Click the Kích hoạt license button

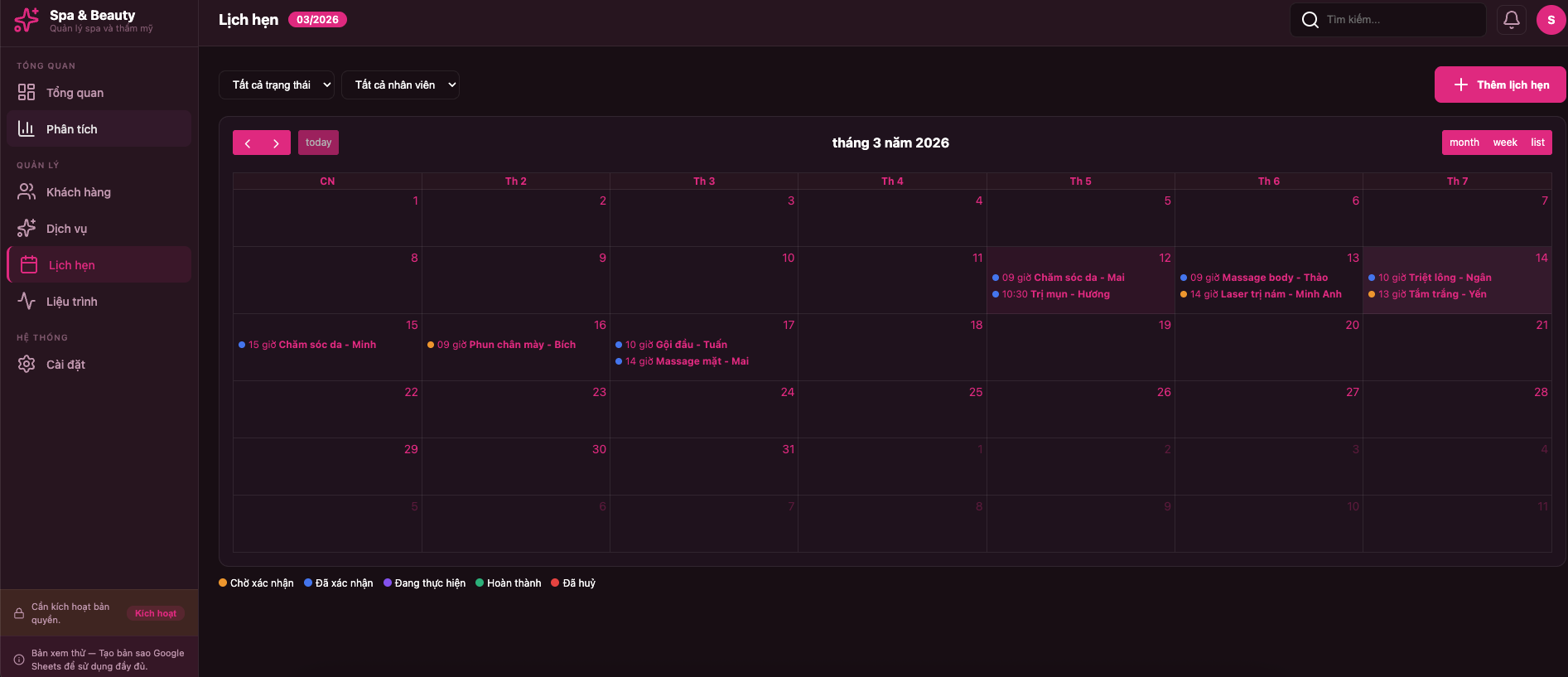[x=155, y=613]
